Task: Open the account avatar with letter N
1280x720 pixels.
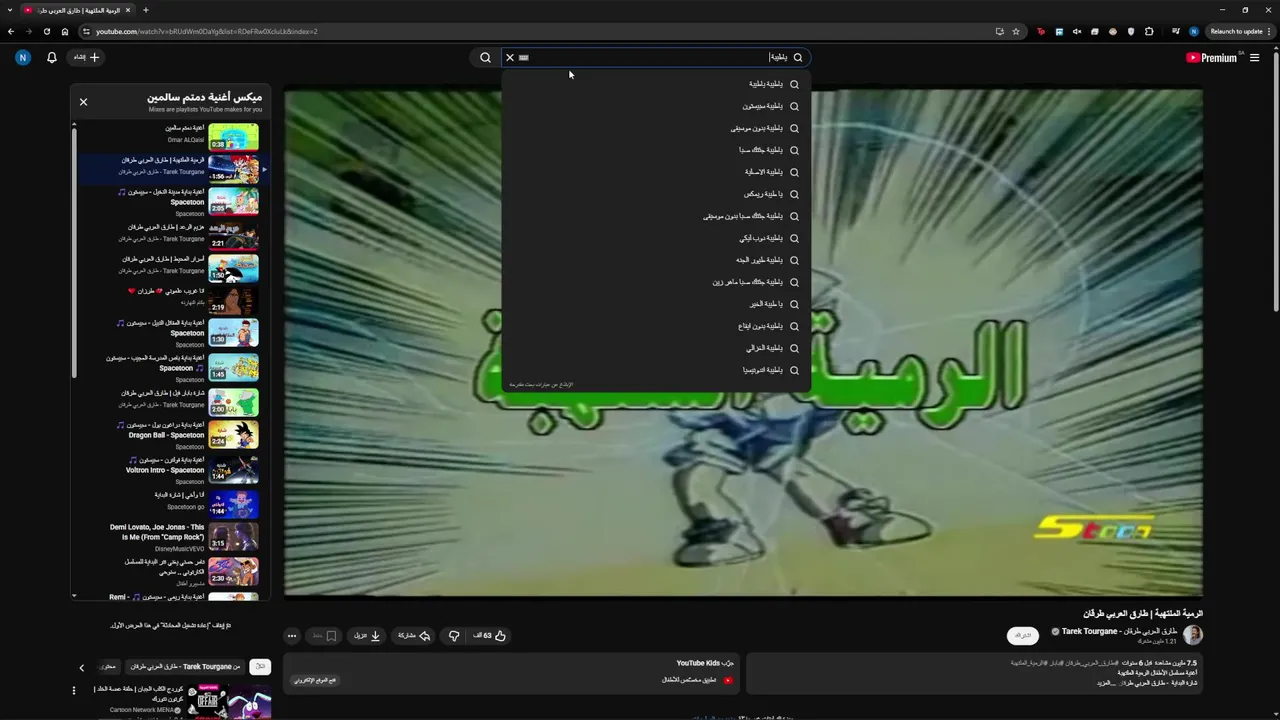Action: [x=23, y=58]
